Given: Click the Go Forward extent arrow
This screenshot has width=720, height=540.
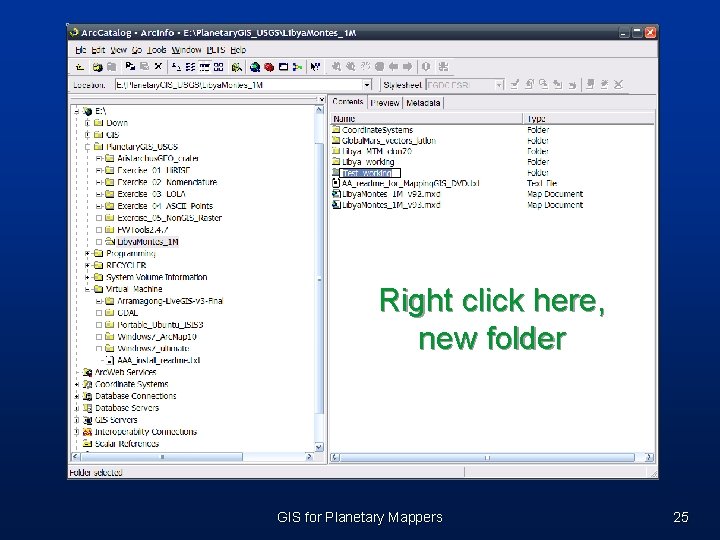Looking at the screenshot, I should (x=408, y=67).
